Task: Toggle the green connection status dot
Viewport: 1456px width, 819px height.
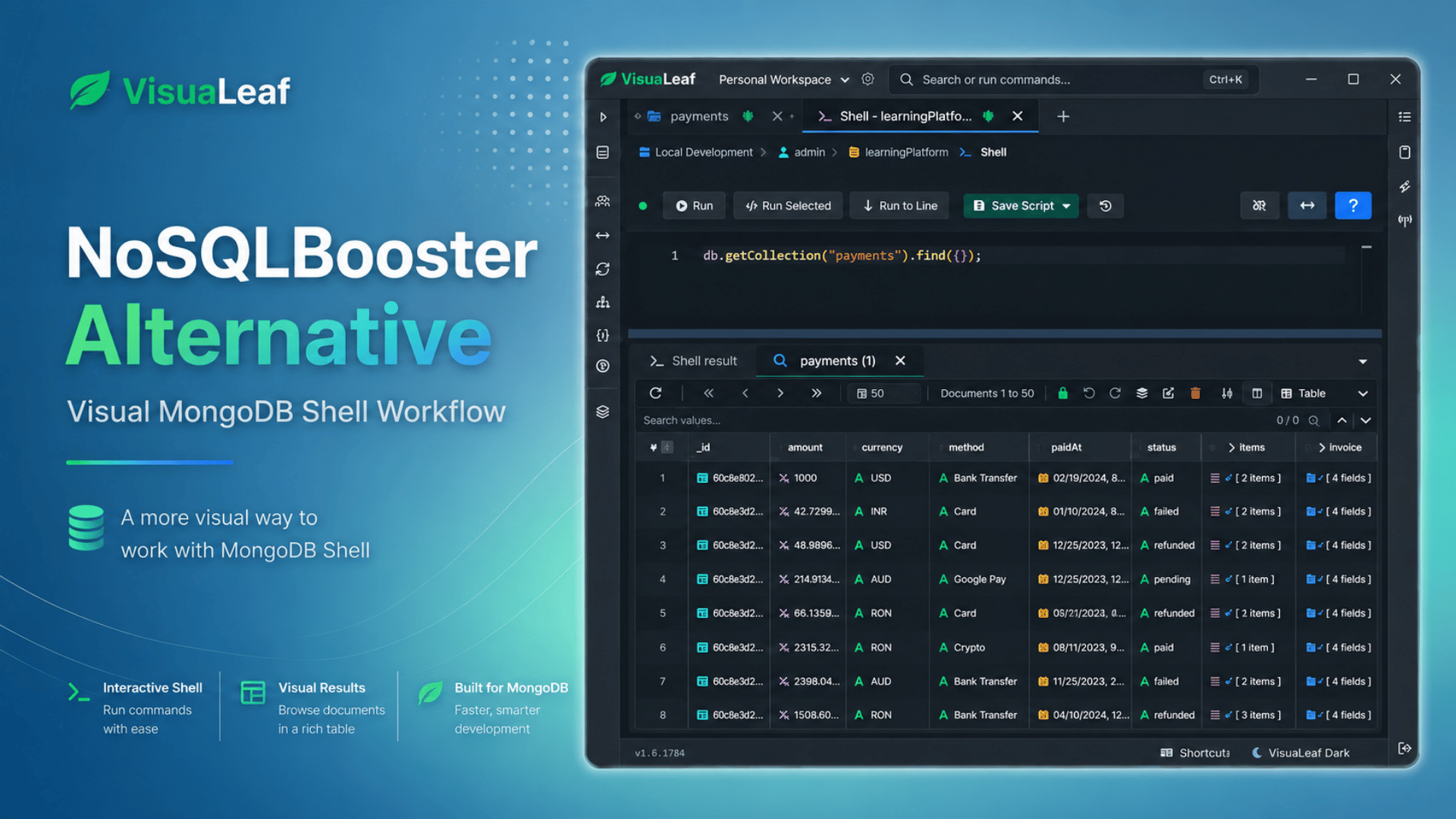Action: click(643, 206)
